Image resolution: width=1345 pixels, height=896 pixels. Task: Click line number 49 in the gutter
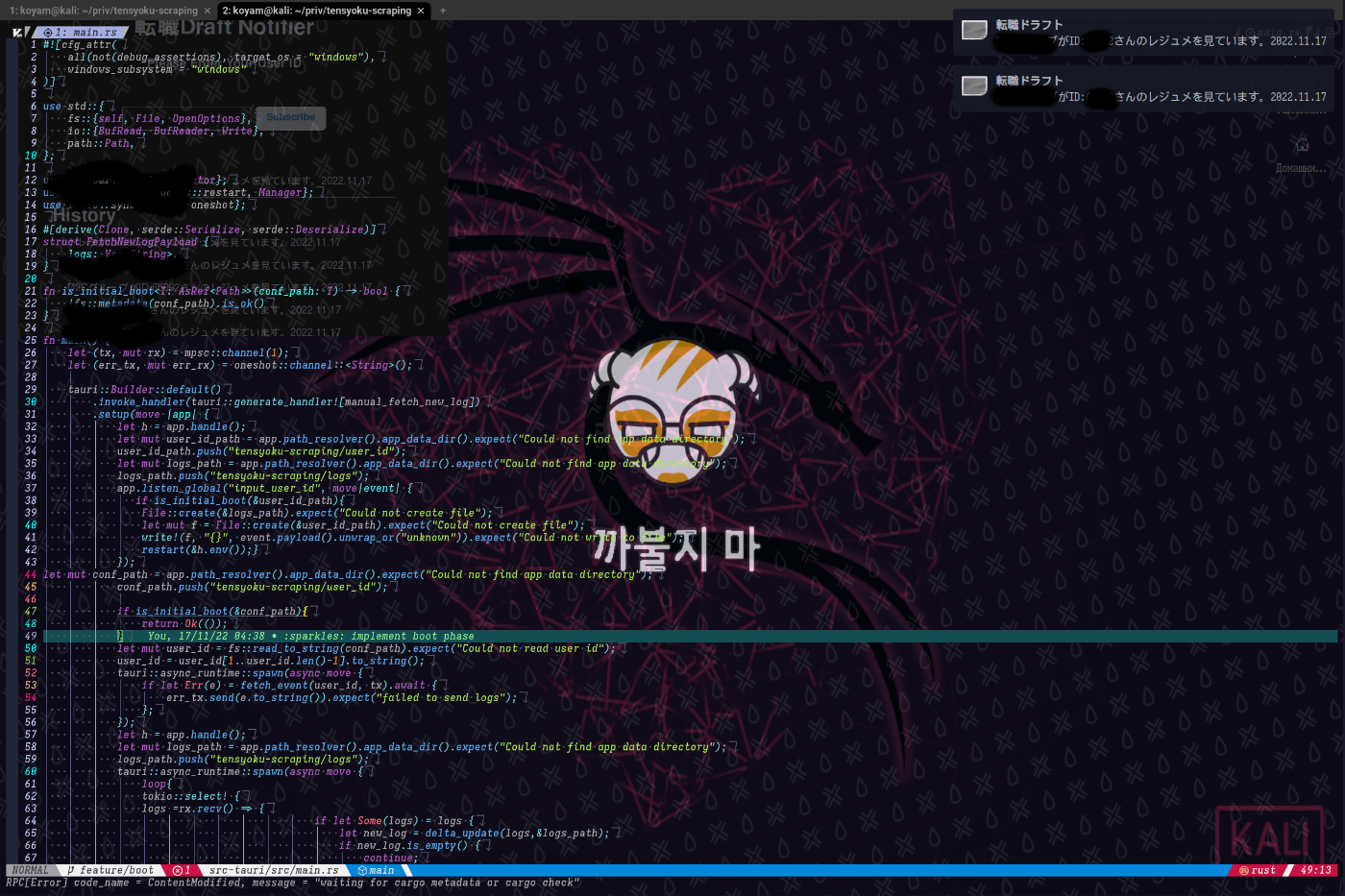pyautogui.click(x=31, y=636)
